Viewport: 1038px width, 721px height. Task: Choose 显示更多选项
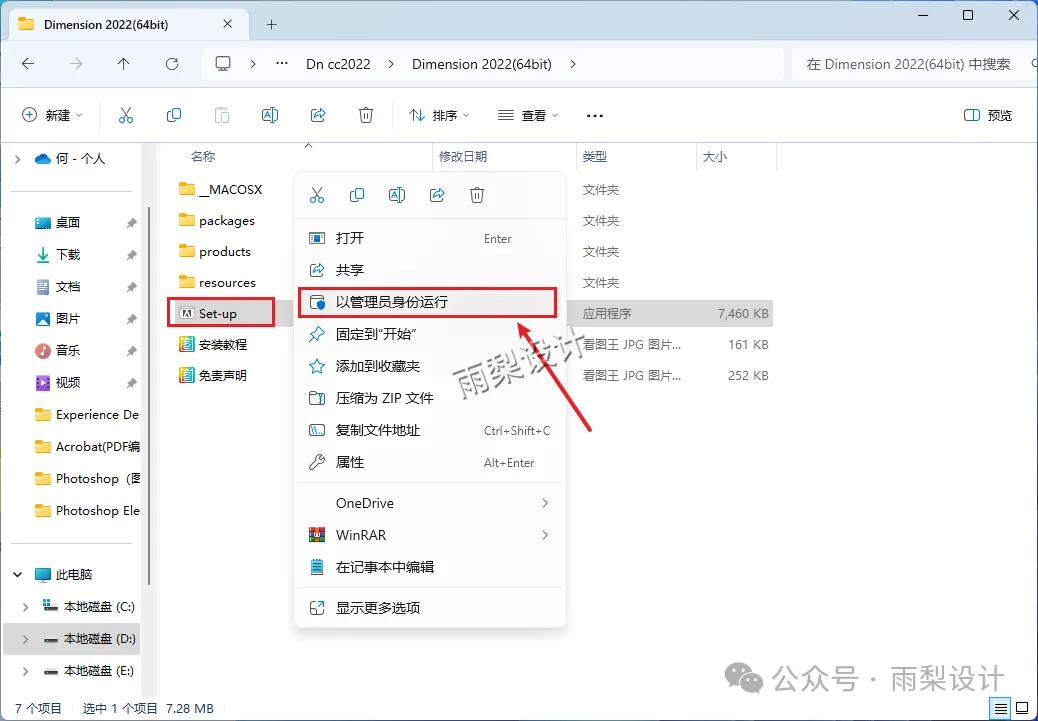pos(430,608)
